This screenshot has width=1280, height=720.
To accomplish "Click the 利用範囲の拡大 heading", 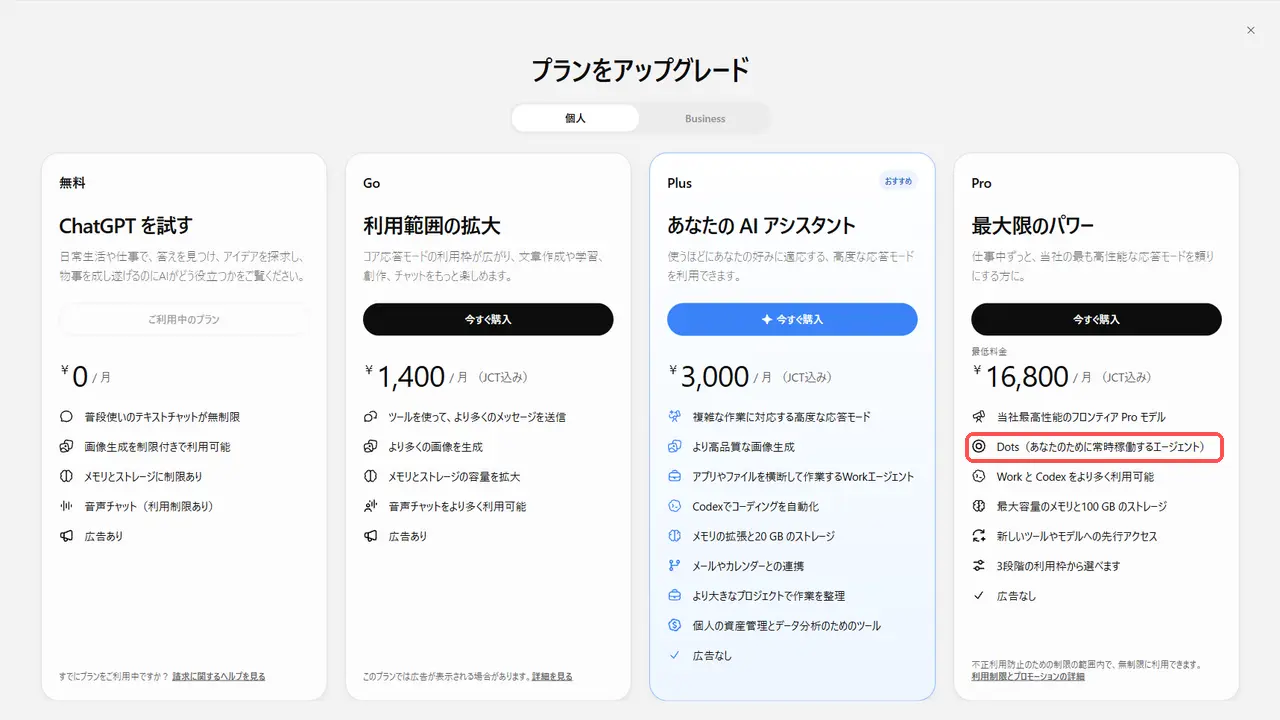I will pos(431,225).
